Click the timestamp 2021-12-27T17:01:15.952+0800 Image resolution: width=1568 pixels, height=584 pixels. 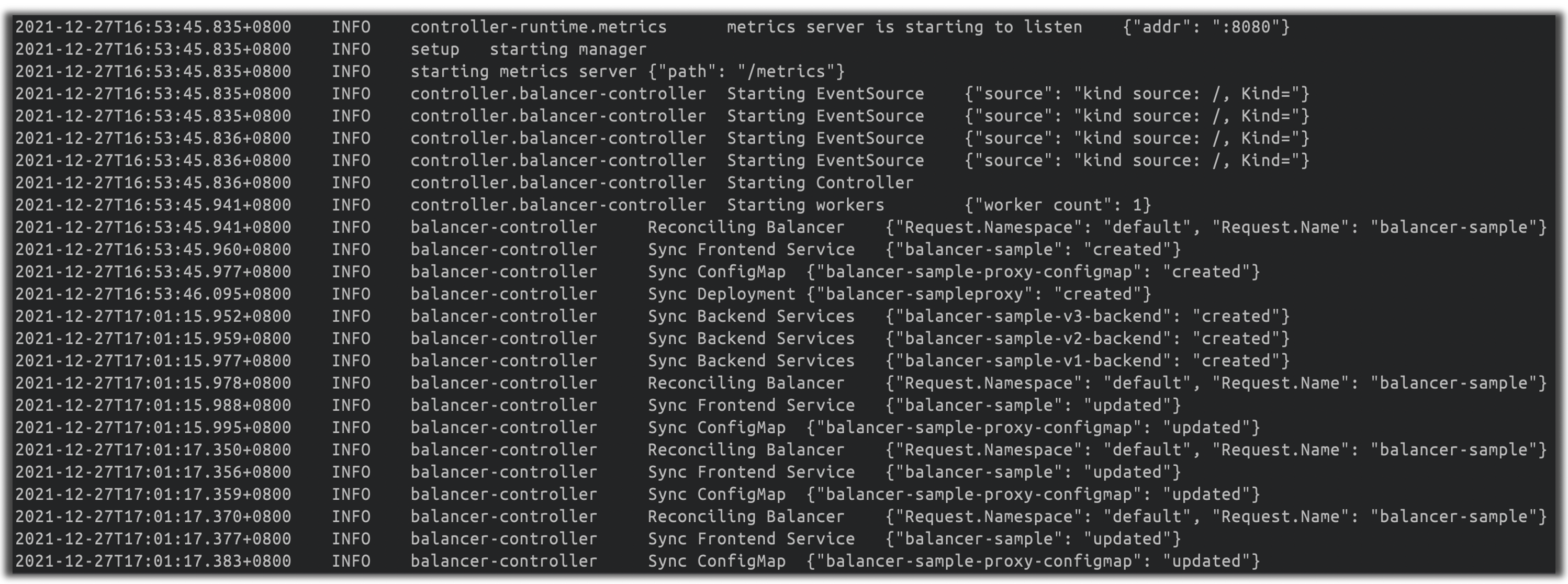click(x=153, y=317)
